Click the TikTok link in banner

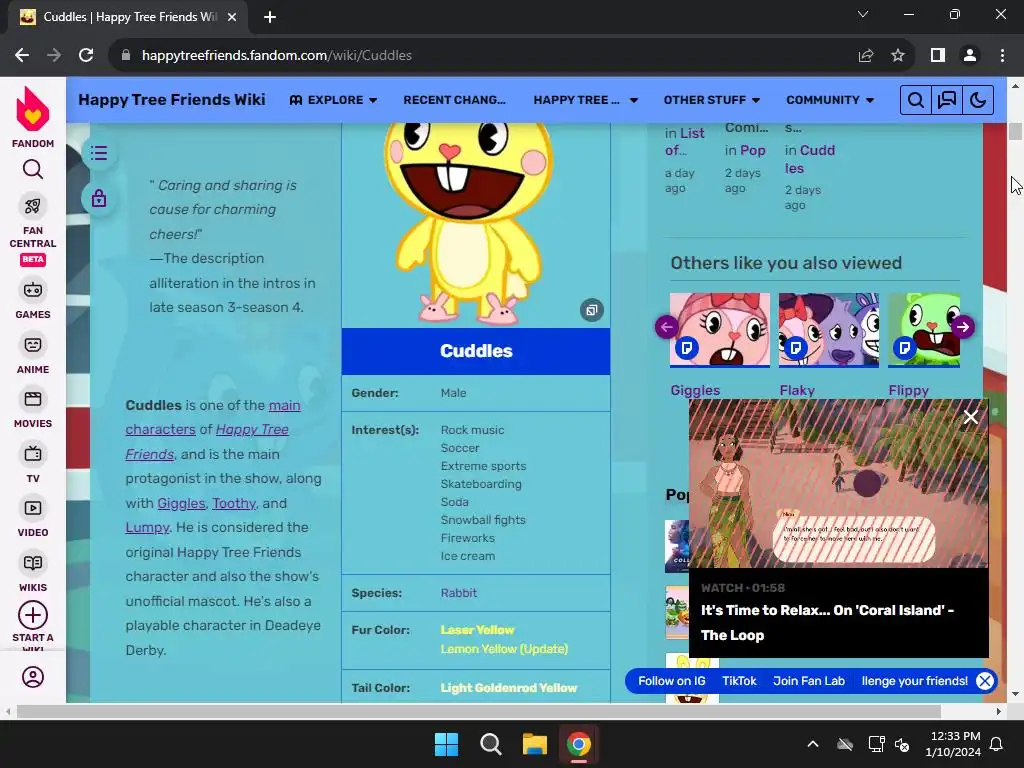click(739, 681)
